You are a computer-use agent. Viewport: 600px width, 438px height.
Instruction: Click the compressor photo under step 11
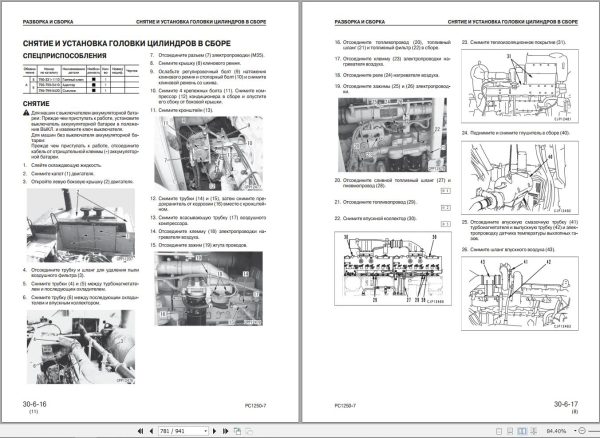tap(209, 153)
